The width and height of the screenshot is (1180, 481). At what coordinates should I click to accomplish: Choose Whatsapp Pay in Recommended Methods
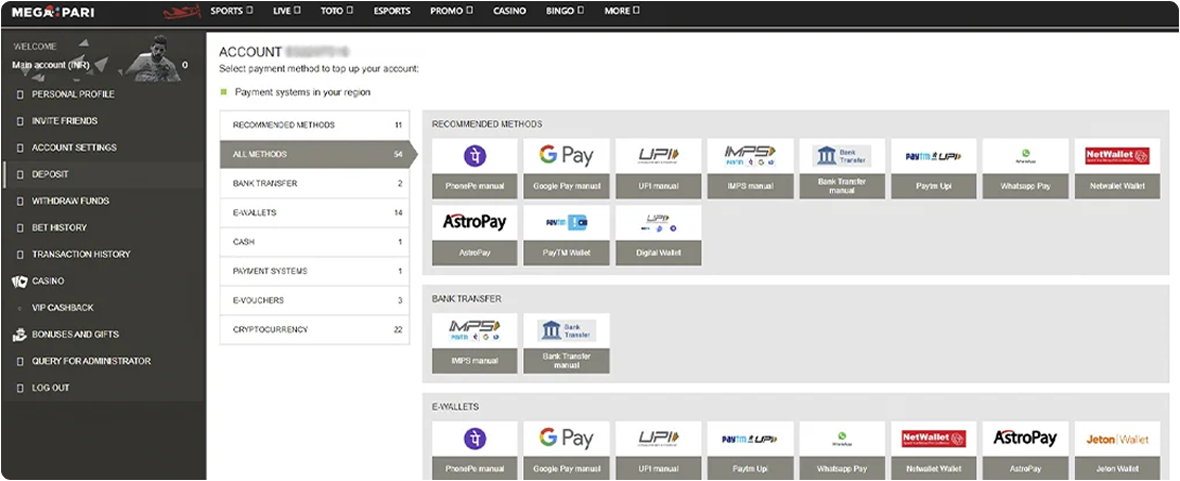[1026, 169]
